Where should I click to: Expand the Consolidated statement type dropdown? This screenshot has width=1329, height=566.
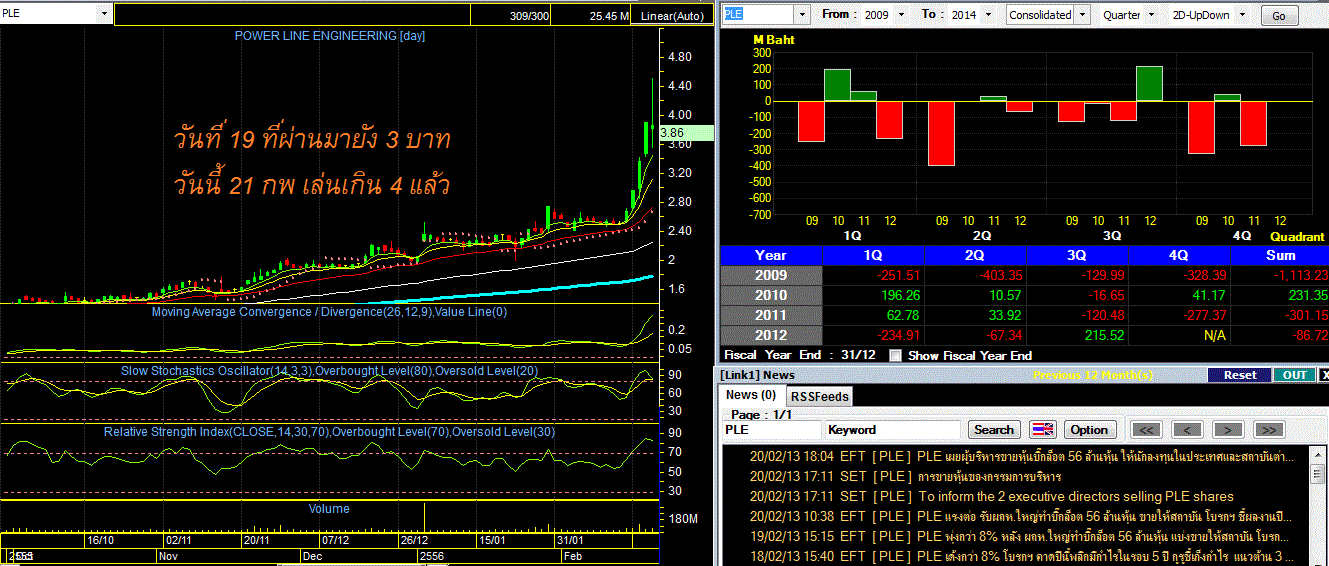1080,15
